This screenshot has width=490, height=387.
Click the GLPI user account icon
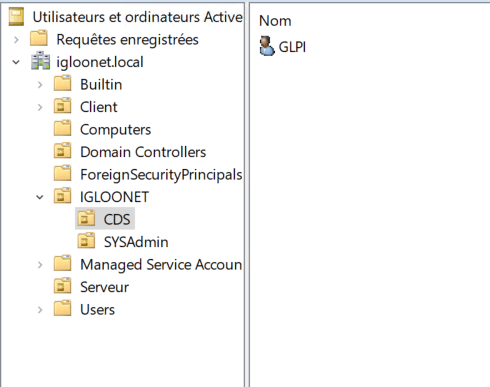(267, 46)
